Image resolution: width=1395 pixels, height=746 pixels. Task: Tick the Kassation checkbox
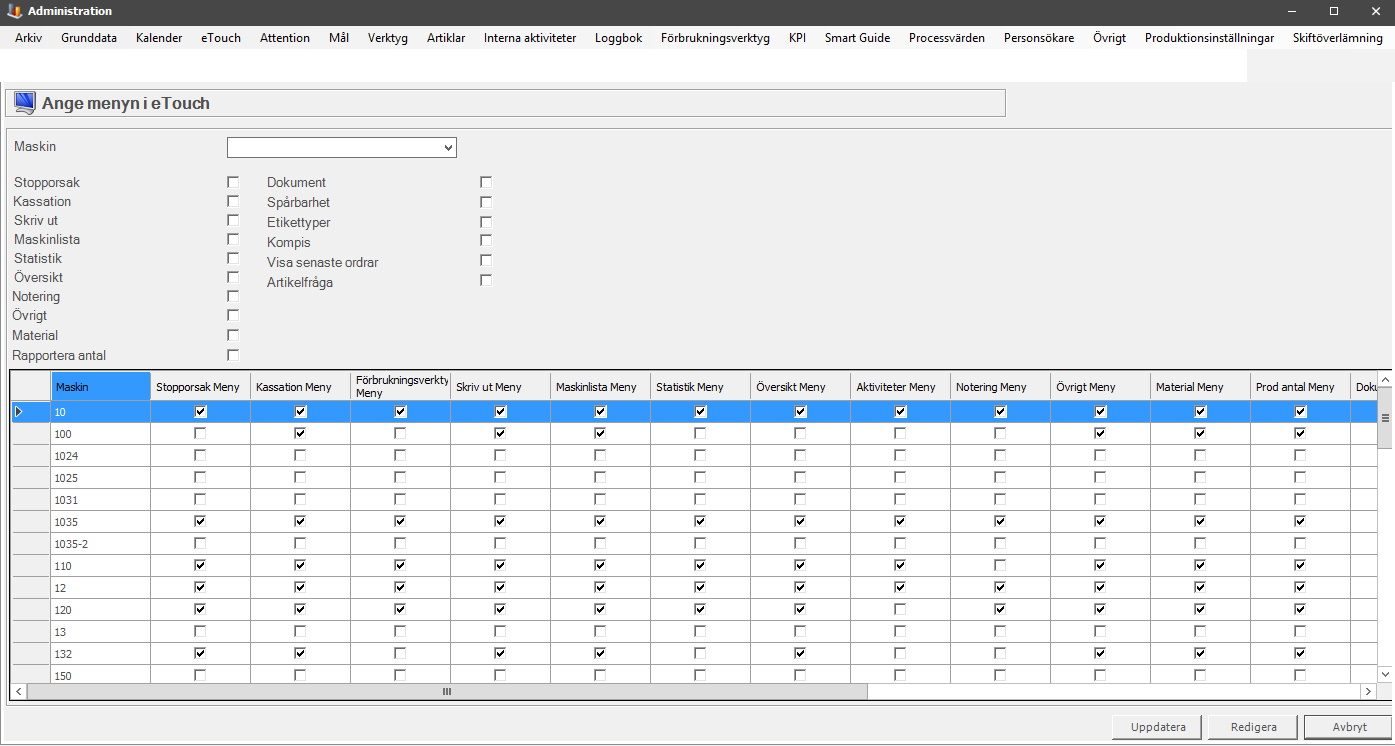click(233, 201)
